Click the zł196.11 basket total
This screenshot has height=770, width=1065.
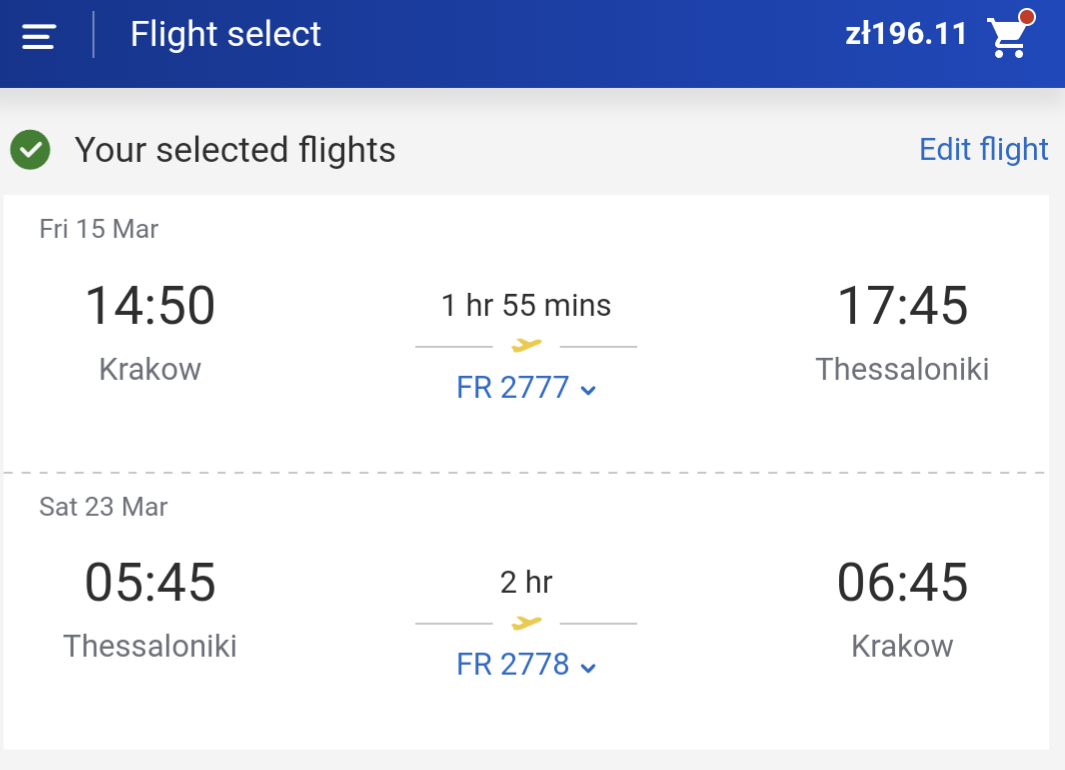point(905,34)
